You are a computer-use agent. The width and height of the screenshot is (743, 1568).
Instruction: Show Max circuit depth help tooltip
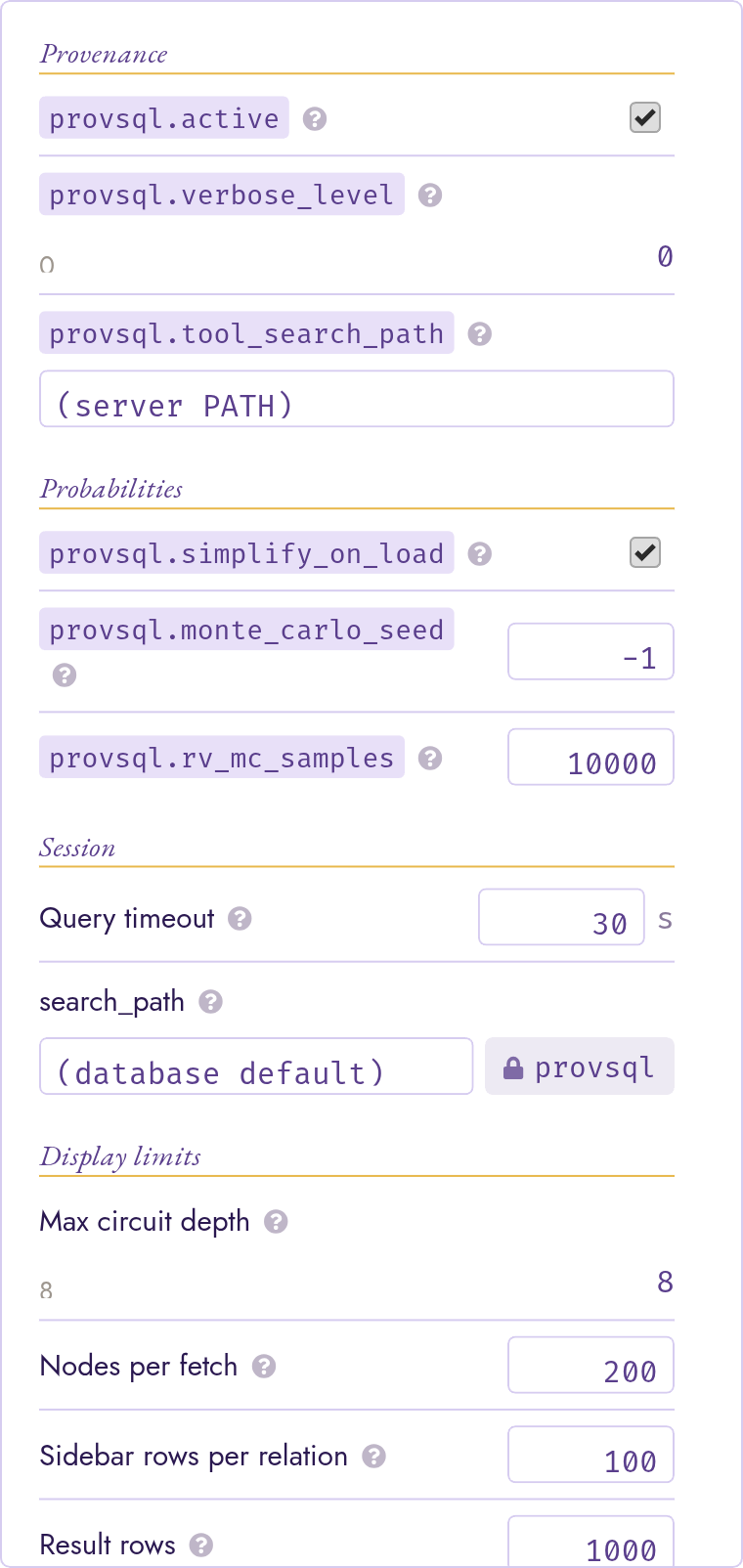(x=276, y=1222)
